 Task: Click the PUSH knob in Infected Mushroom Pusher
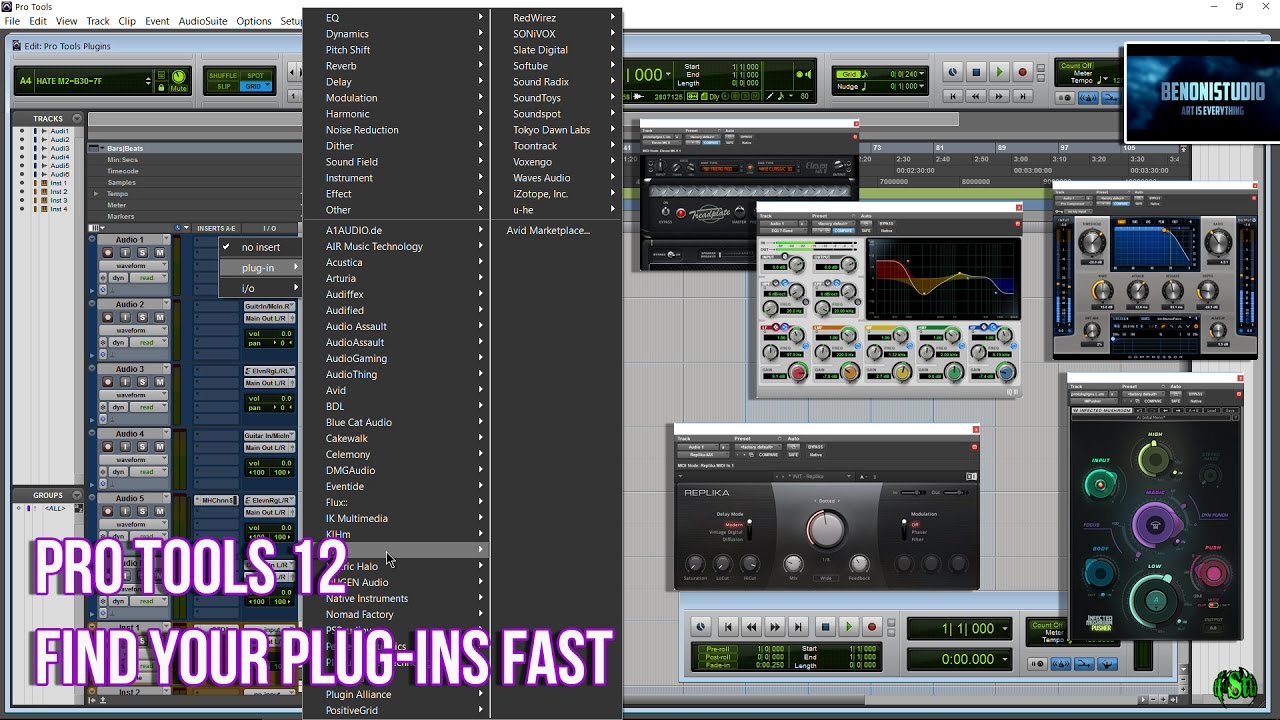click(1212, 573)
